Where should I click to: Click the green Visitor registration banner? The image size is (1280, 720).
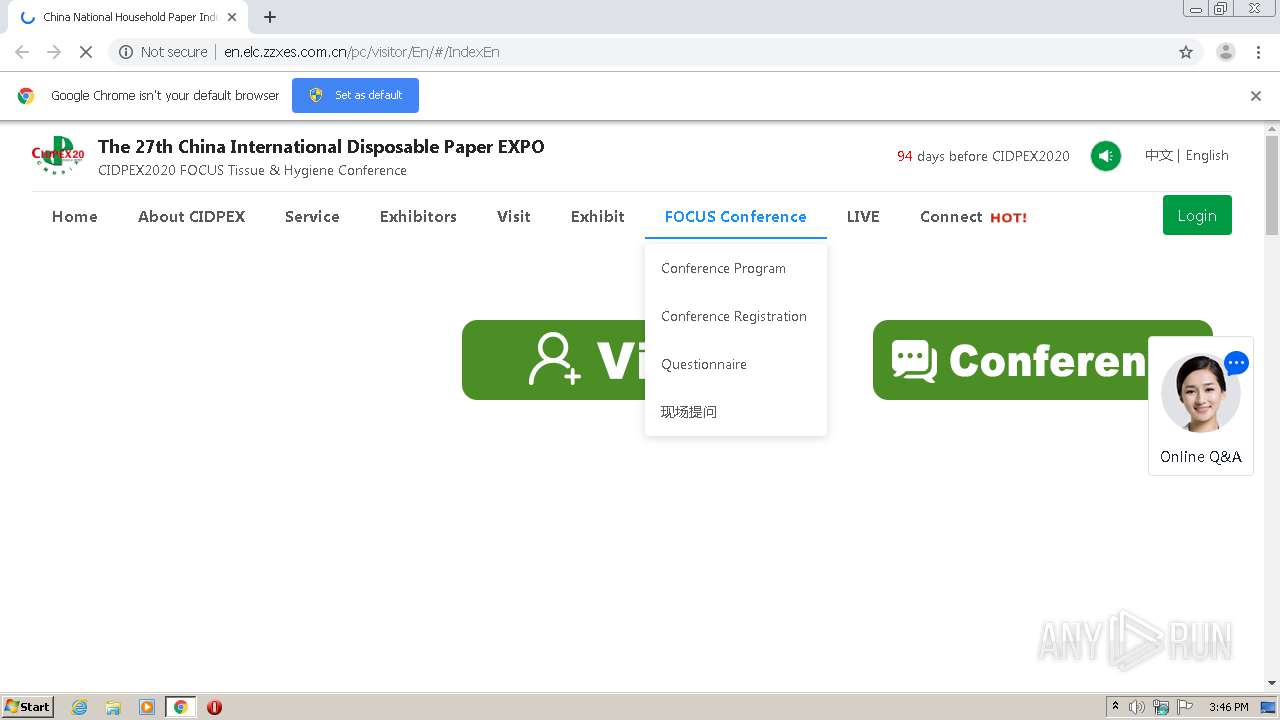point(553,360)
